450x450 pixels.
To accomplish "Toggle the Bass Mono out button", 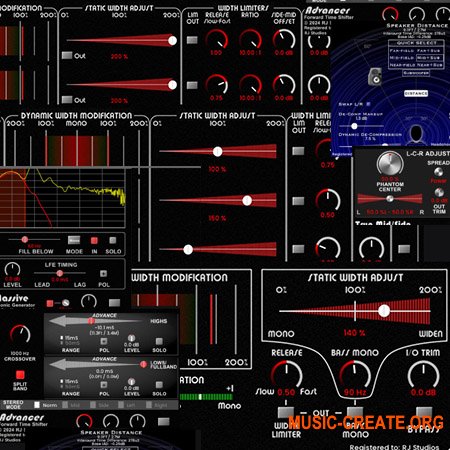I will (355, 412).
